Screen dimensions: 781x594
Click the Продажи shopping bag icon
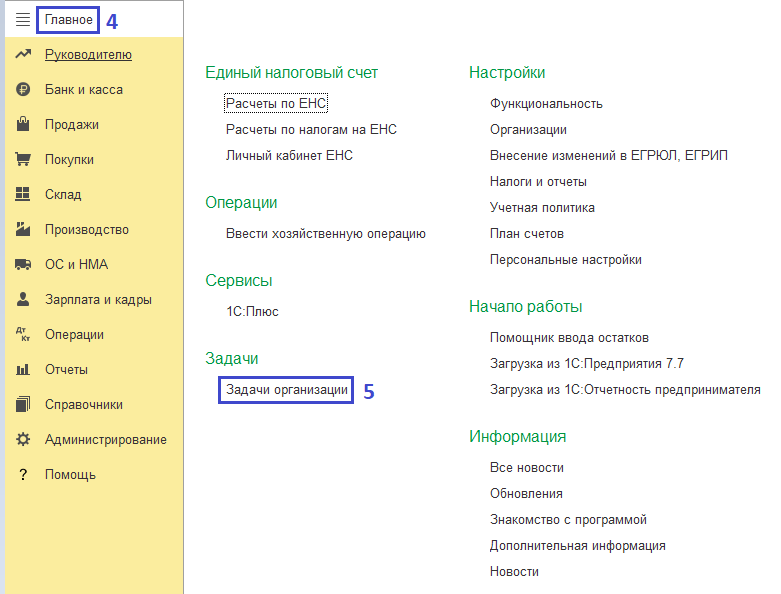[x=23, y=125]
